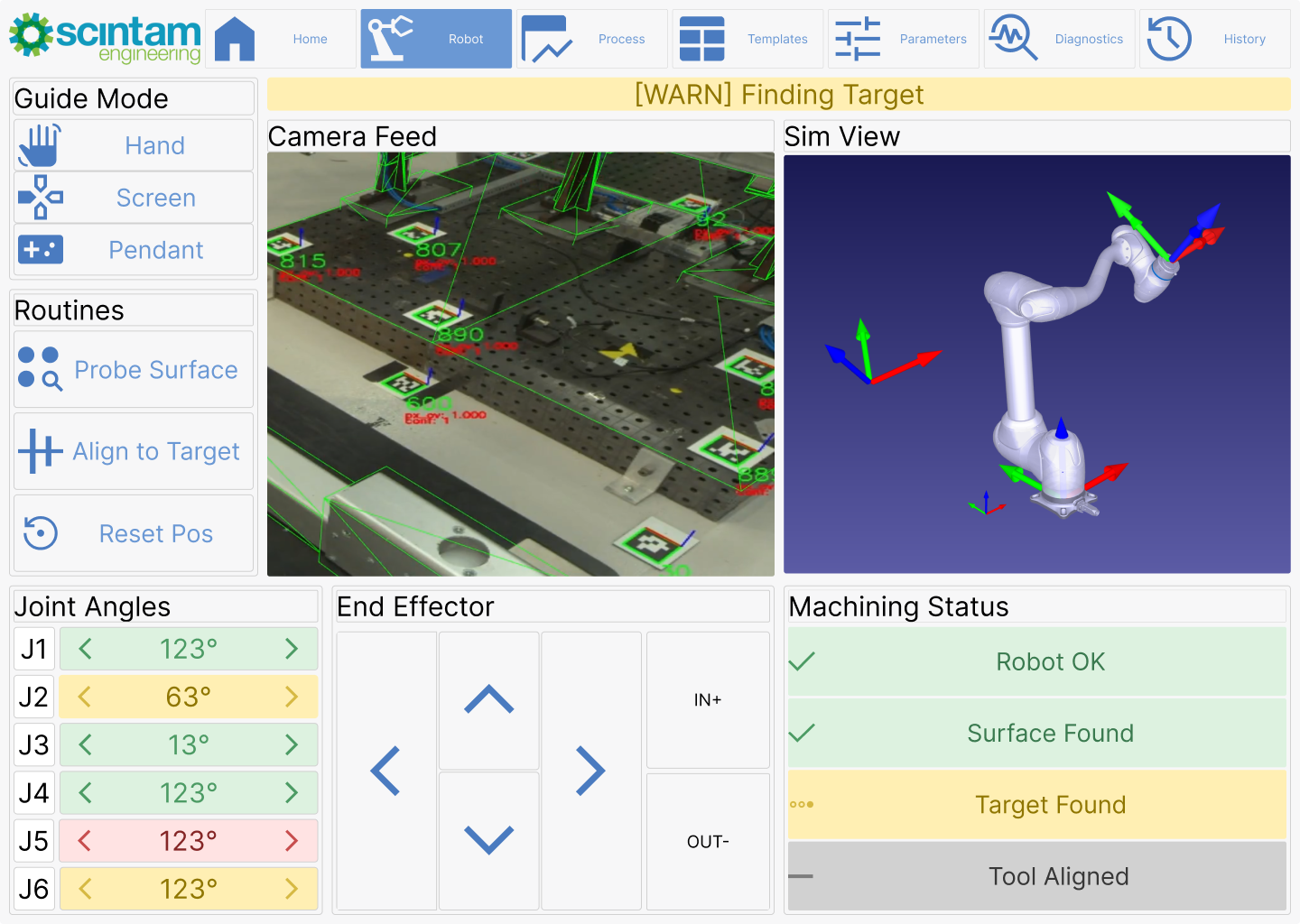The width and height of the screenshot is (1300, 924).
Task: Move end effector up with arrow
Action: [x=488, y=700]
